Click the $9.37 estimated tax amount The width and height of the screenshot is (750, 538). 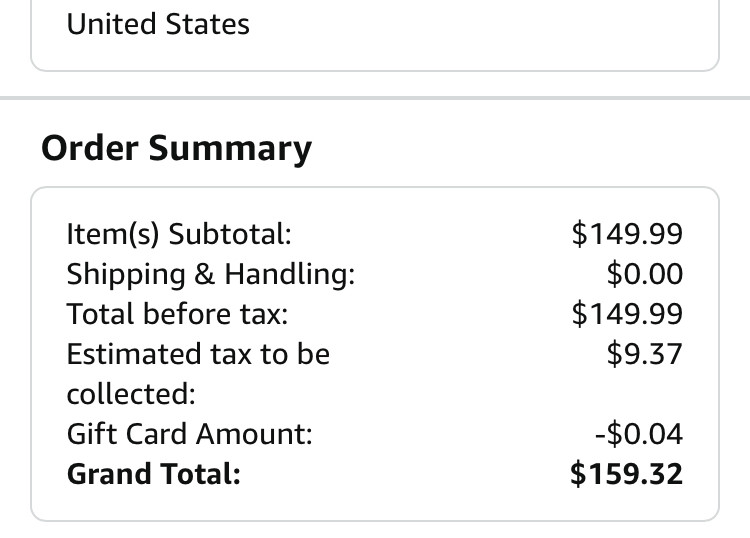pos(644,354)
